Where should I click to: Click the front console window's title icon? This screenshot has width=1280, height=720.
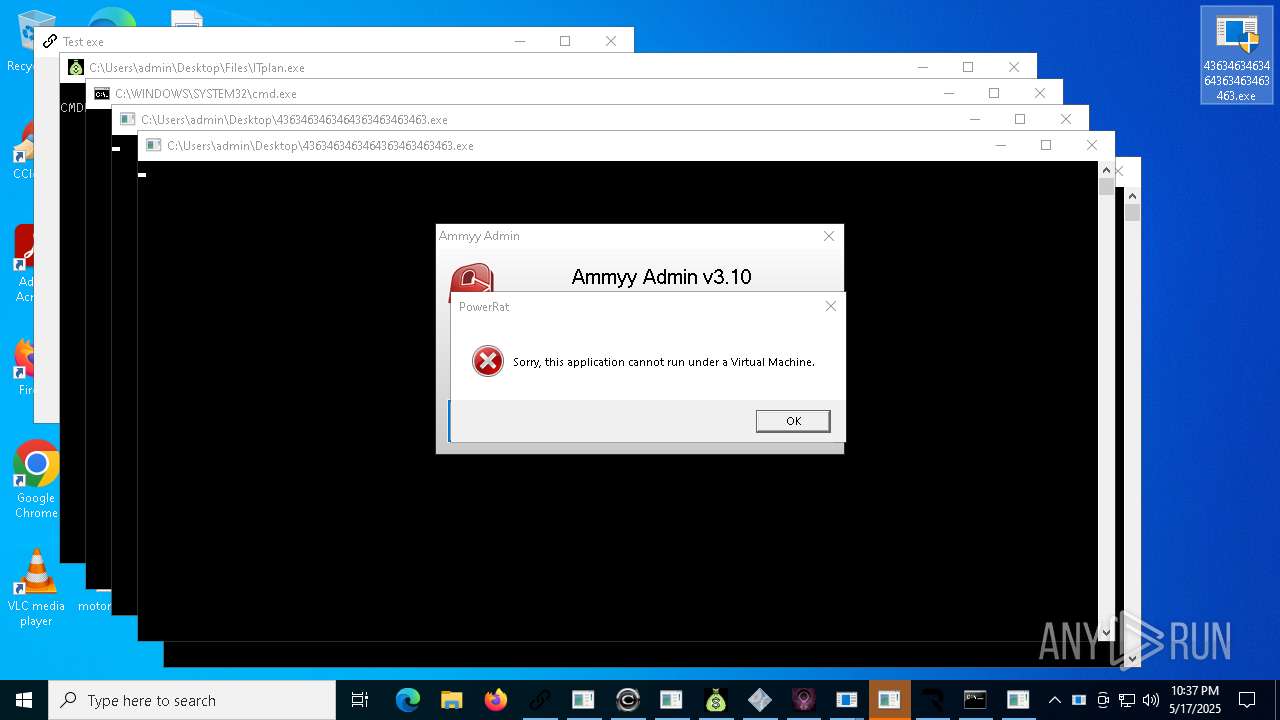coord(154,145)
